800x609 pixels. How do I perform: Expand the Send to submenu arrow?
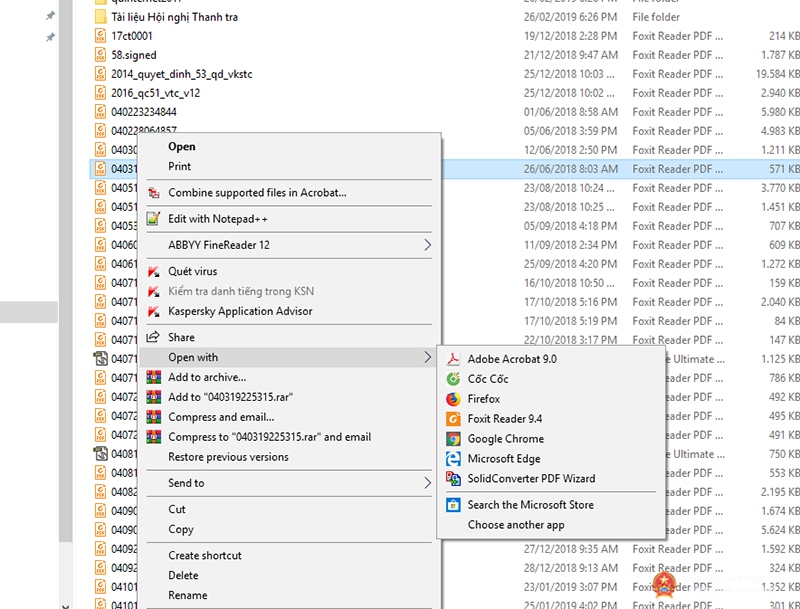coord(428,483)
